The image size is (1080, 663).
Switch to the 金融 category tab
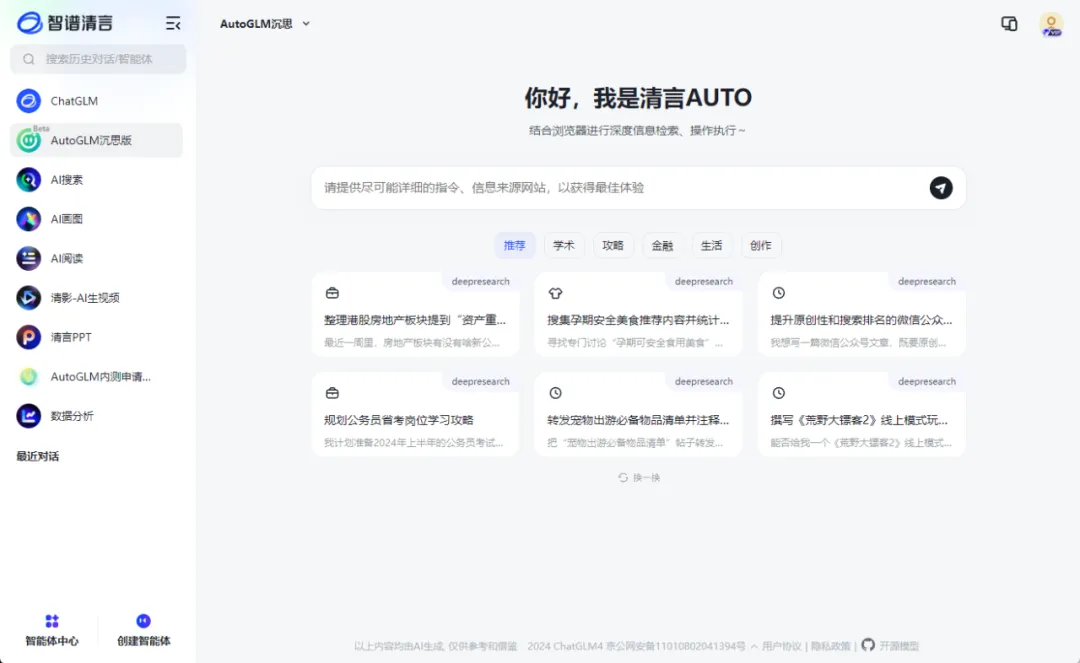(662, 246)
